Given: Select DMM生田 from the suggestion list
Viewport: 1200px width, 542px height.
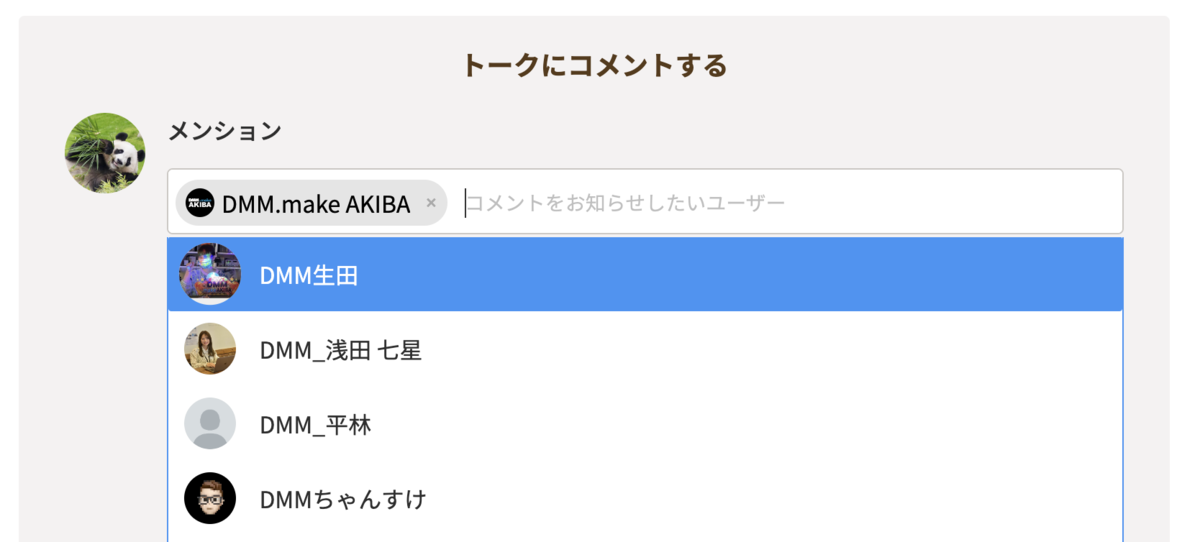Looking at the screenshot, I should [x=309, y=275].
